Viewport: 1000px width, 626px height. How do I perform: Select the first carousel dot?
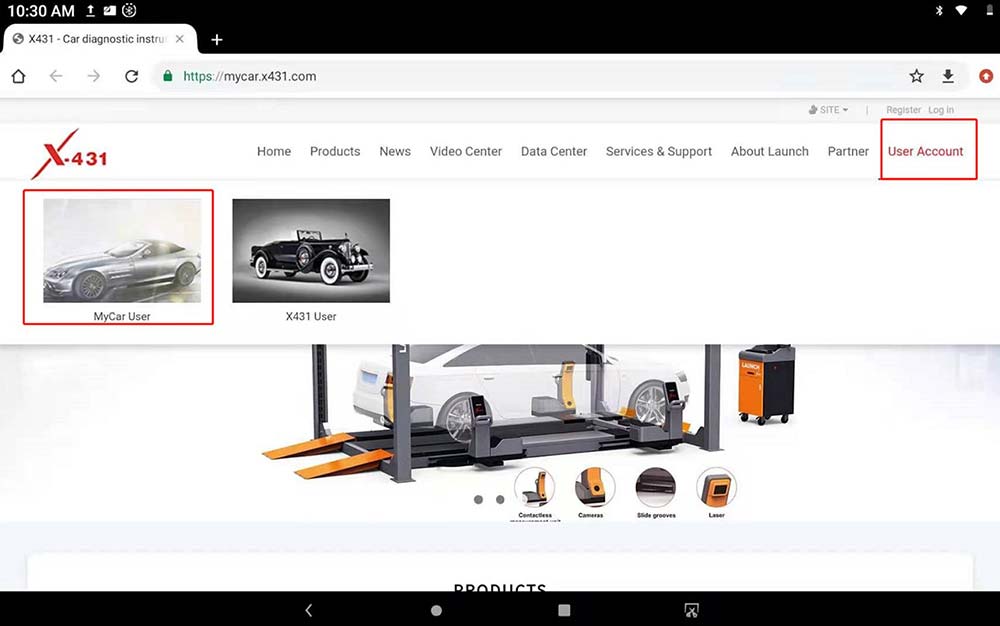click(x=478, y=500)
